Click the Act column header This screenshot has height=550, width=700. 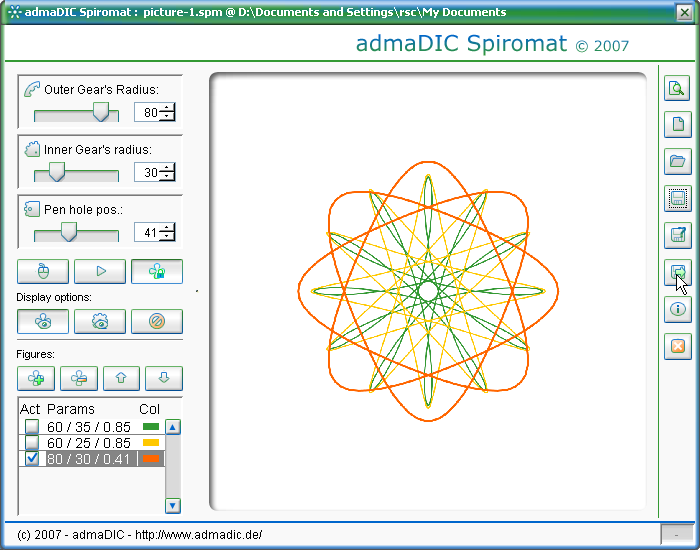[30, 409]
